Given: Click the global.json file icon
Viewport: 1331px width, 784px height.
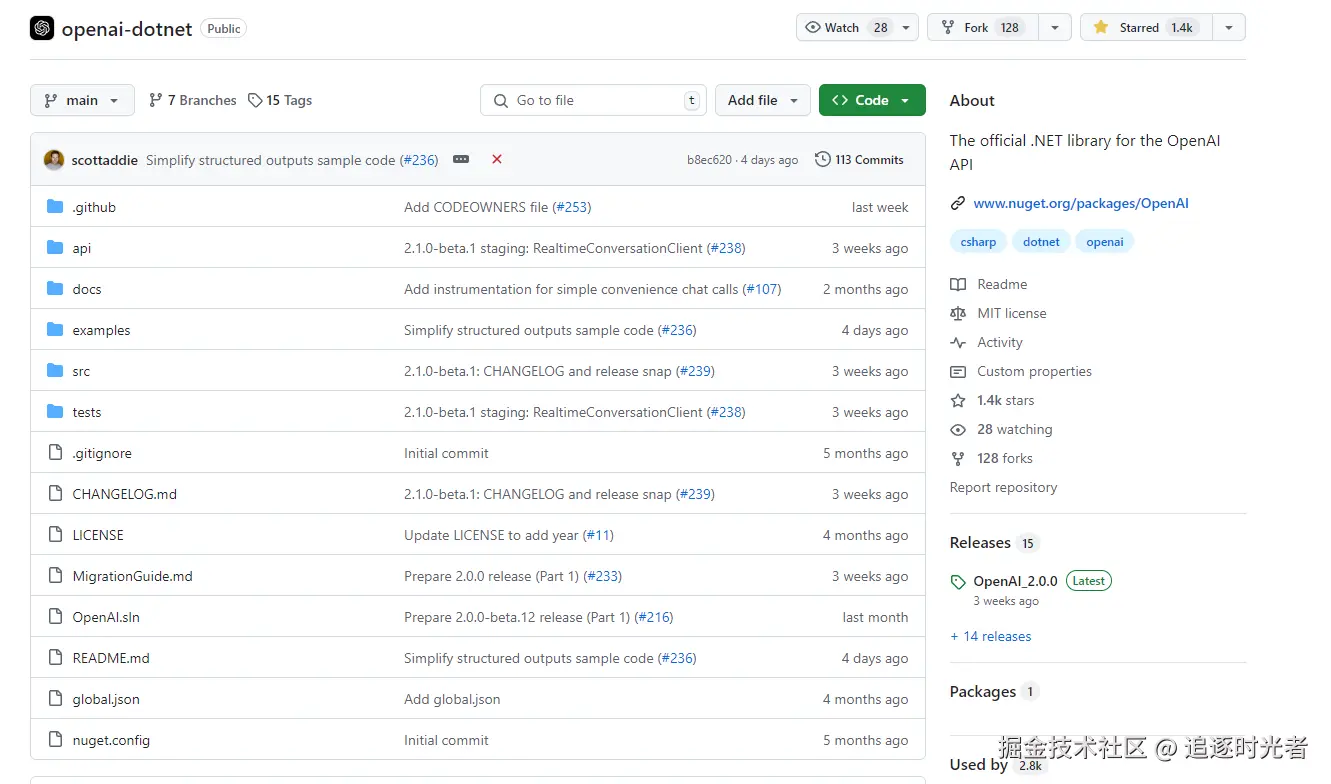Looking at the screenshot, I should 55,699.
